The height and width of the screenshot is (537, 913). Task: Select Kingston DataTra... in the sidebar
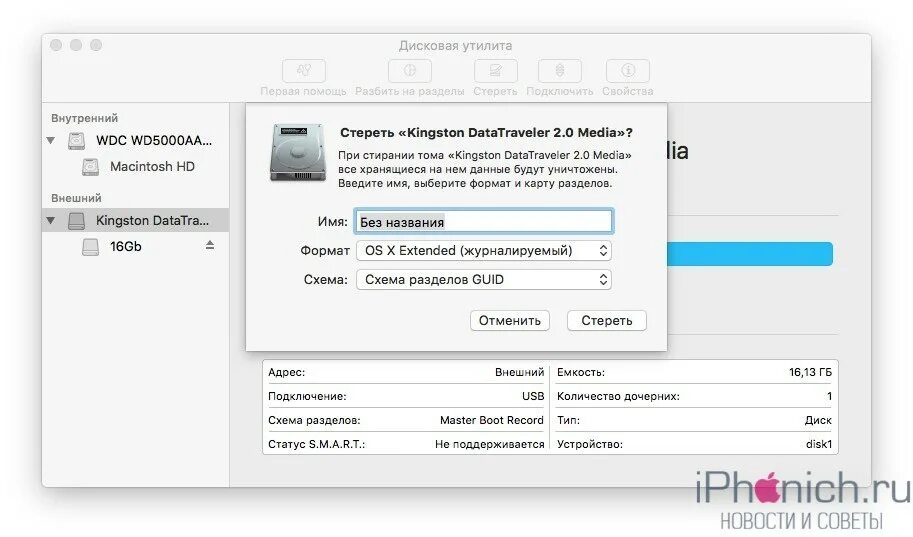[135, 221]
